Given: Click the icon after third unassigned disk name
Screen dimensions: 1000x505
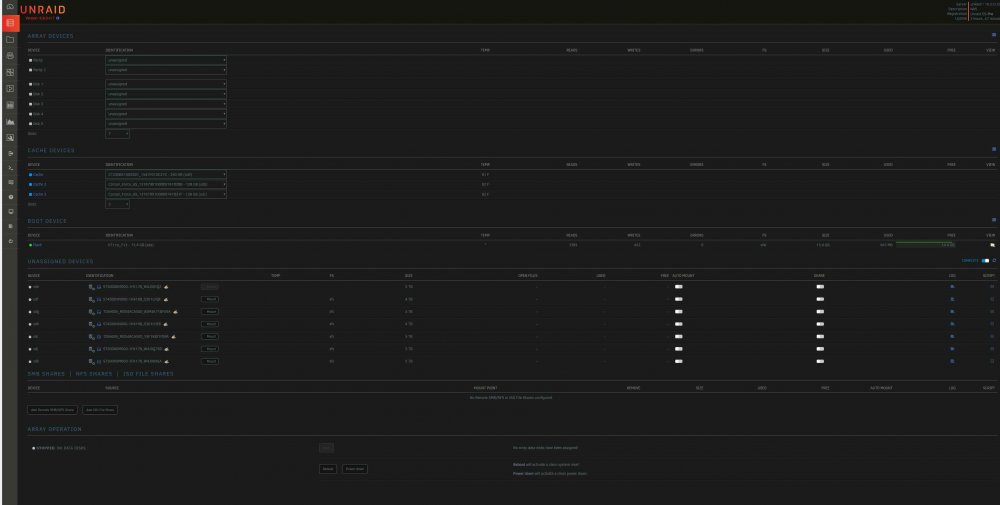Looking at the screenshot, I should (175, 312).
